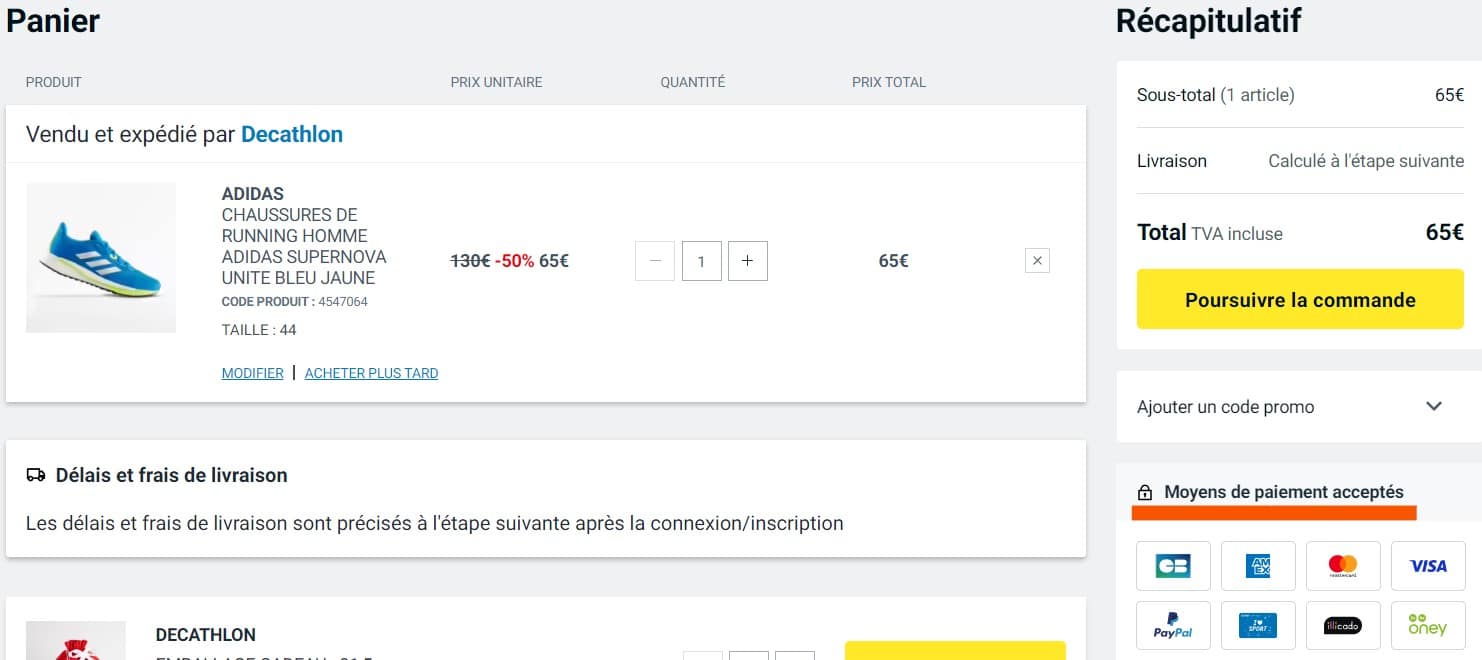The width and height of the screenshot is (1482, 660).
Task: Click the quantity field showing 1
Action: pos(701,261)
